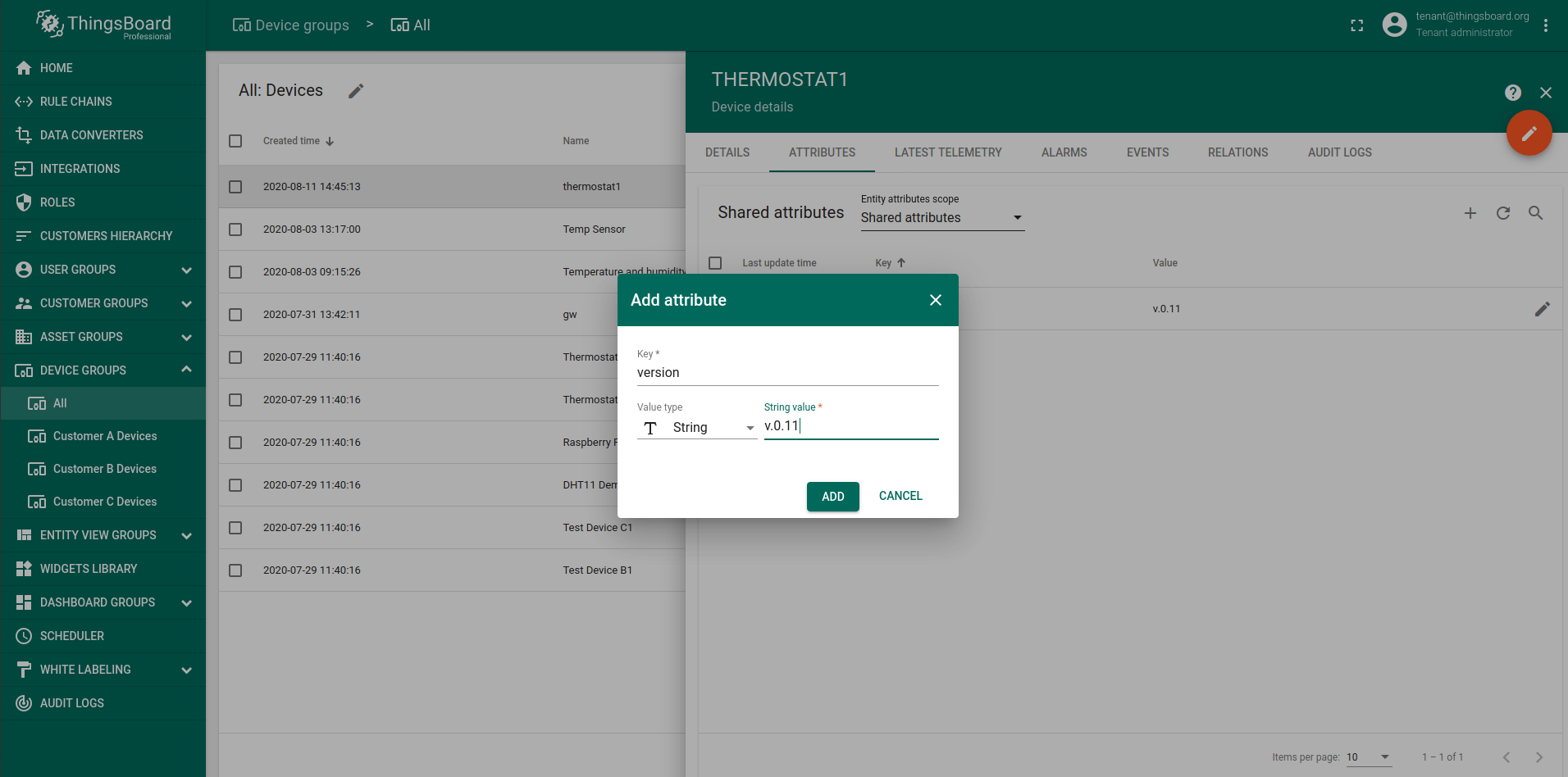
Task: Open Customer C Devices group
Action: (103, 502)
